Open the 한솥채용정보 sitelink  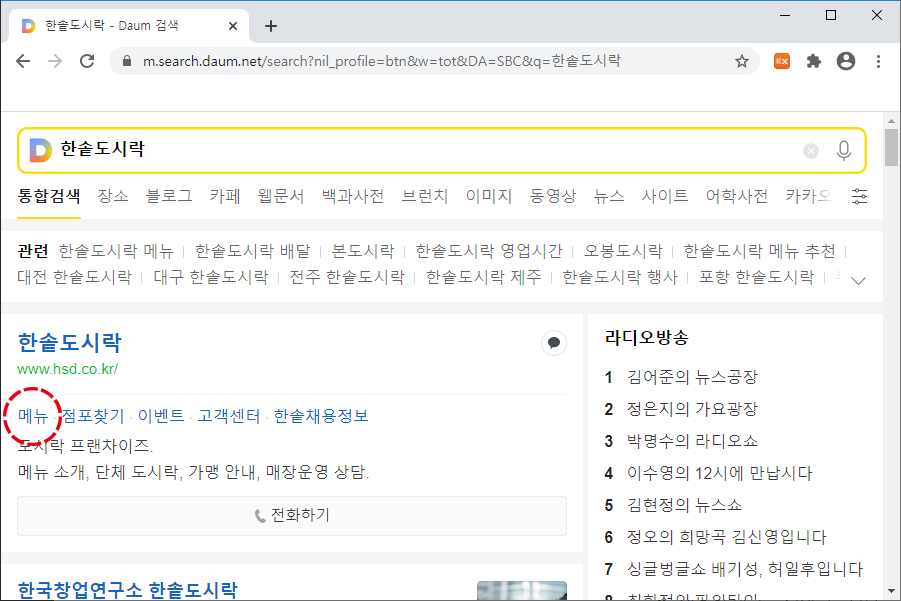pyautogui.click(x=321, y=415)
